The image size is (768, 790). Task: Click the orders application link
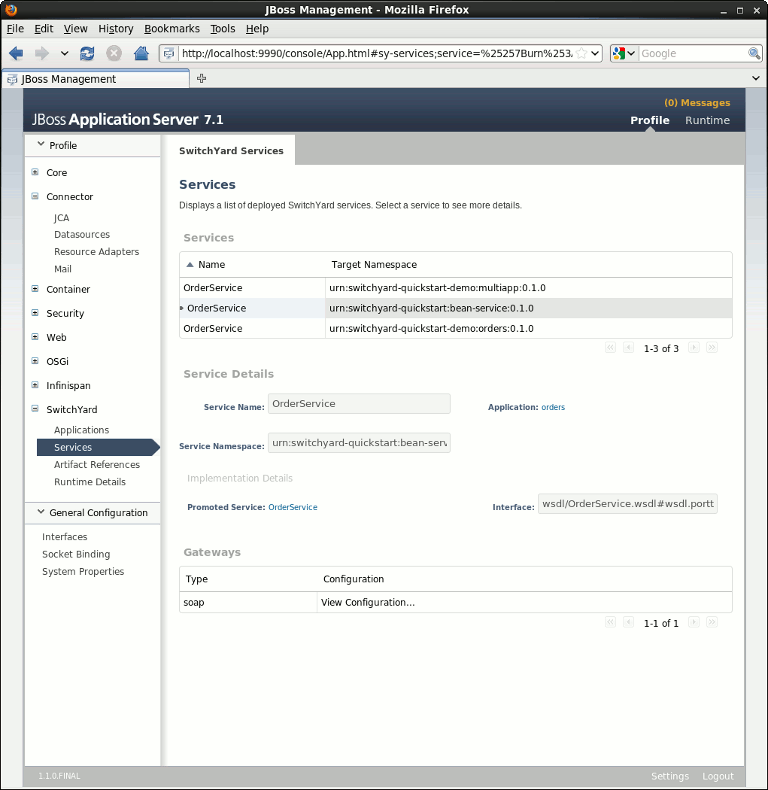[x=553, y=407]
